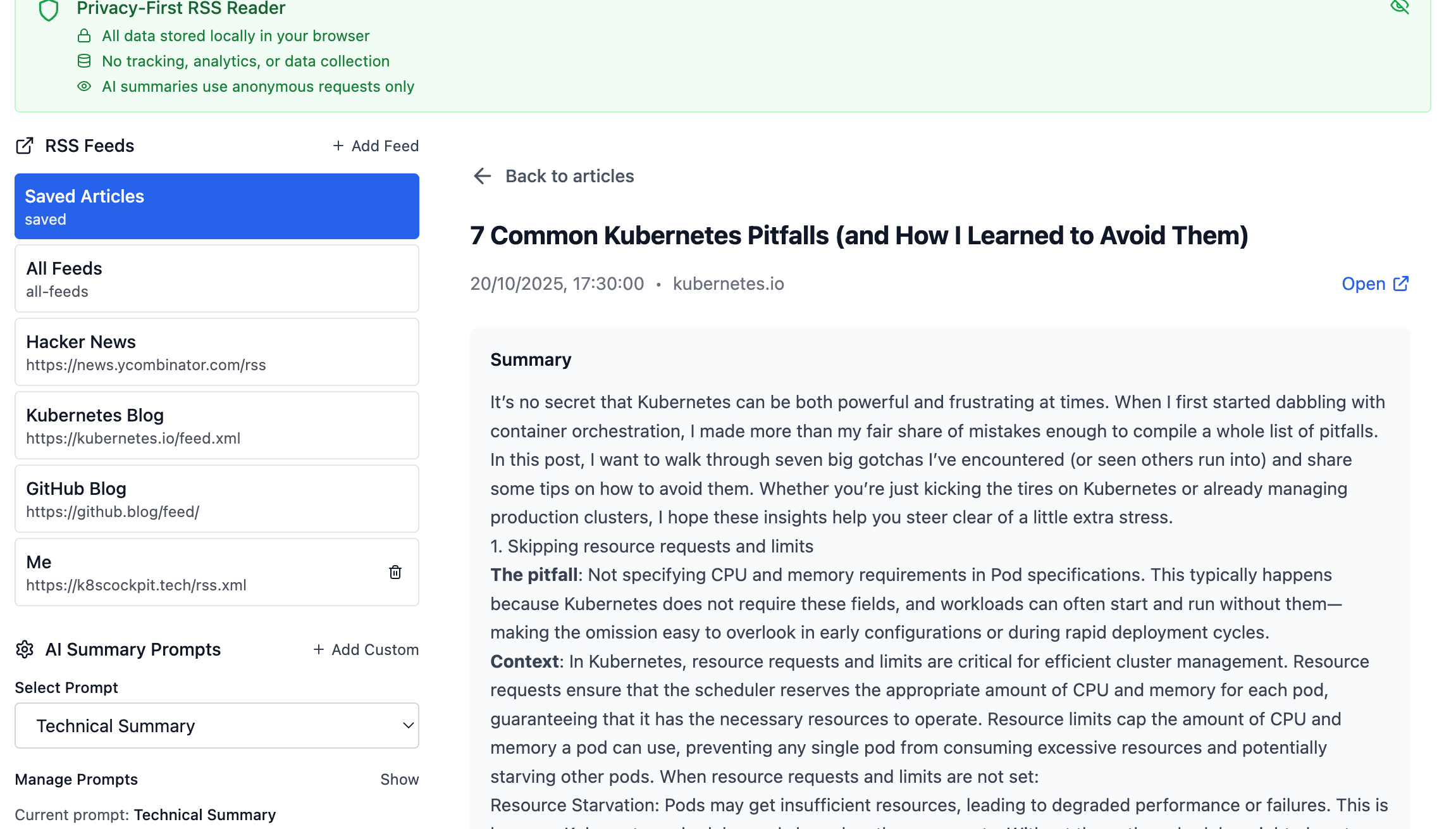Click the RSS Feeds external-link icon

[x=25, y=146]
